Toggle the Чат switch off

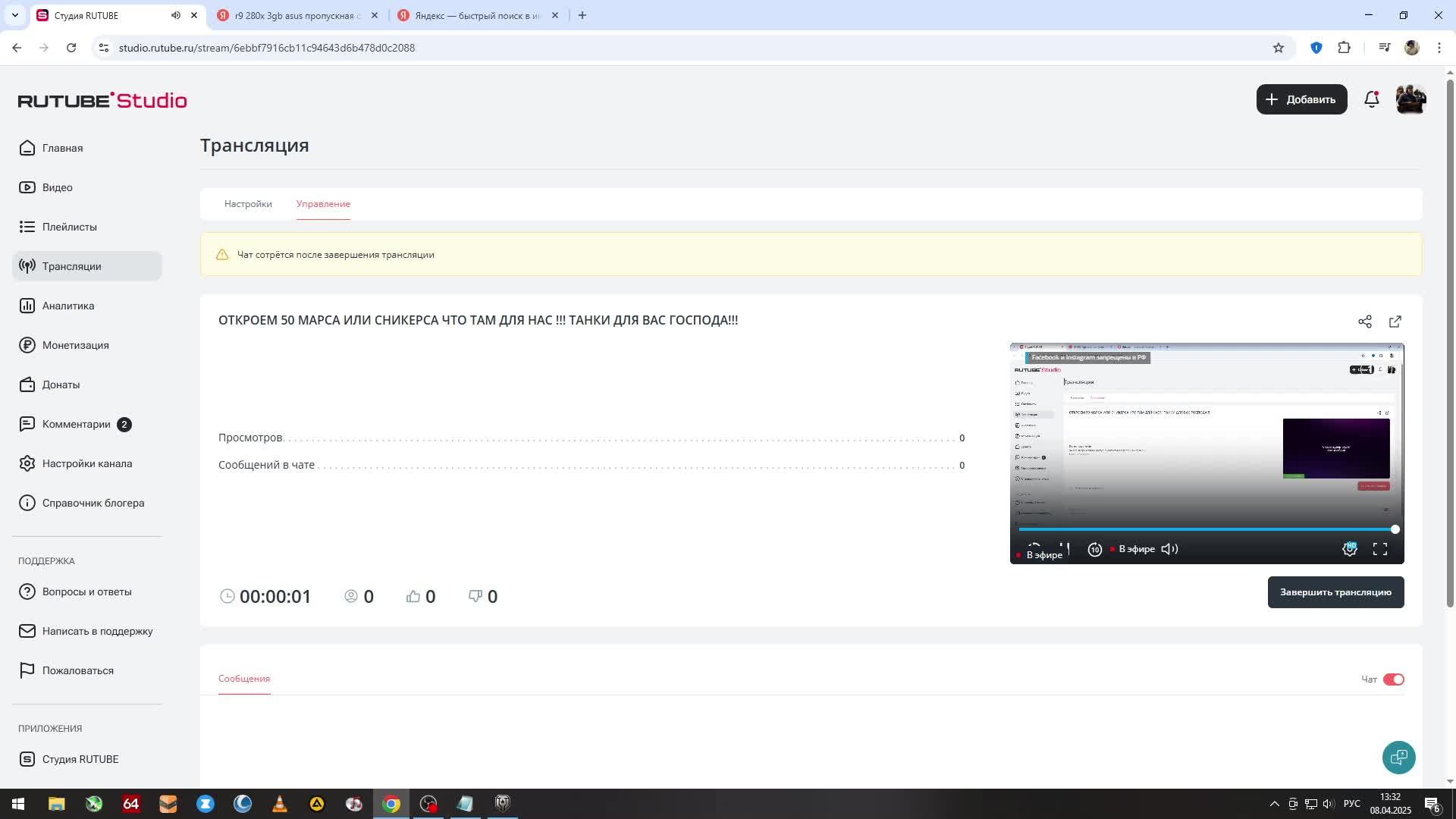click(1394, 679)
